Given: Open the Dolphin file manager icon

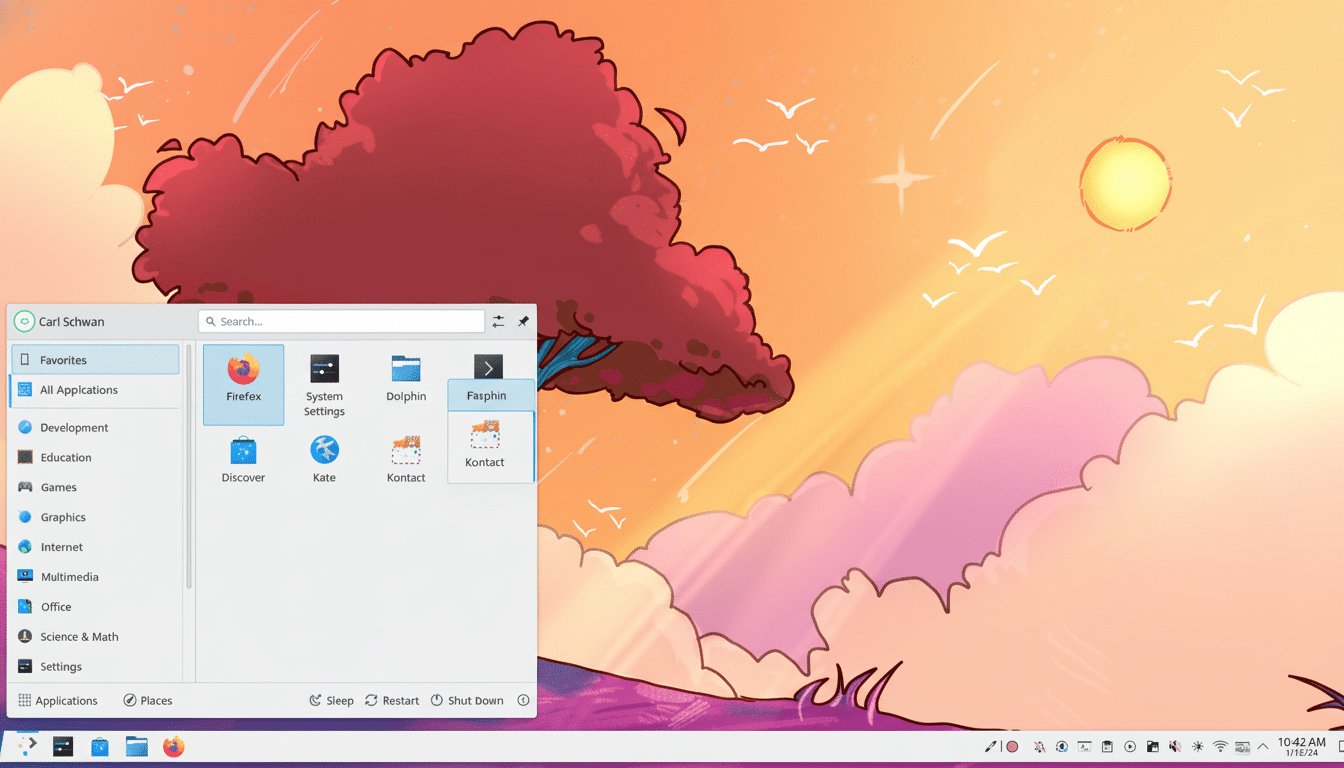Looking at the screenshot, I should pos(405,370).
